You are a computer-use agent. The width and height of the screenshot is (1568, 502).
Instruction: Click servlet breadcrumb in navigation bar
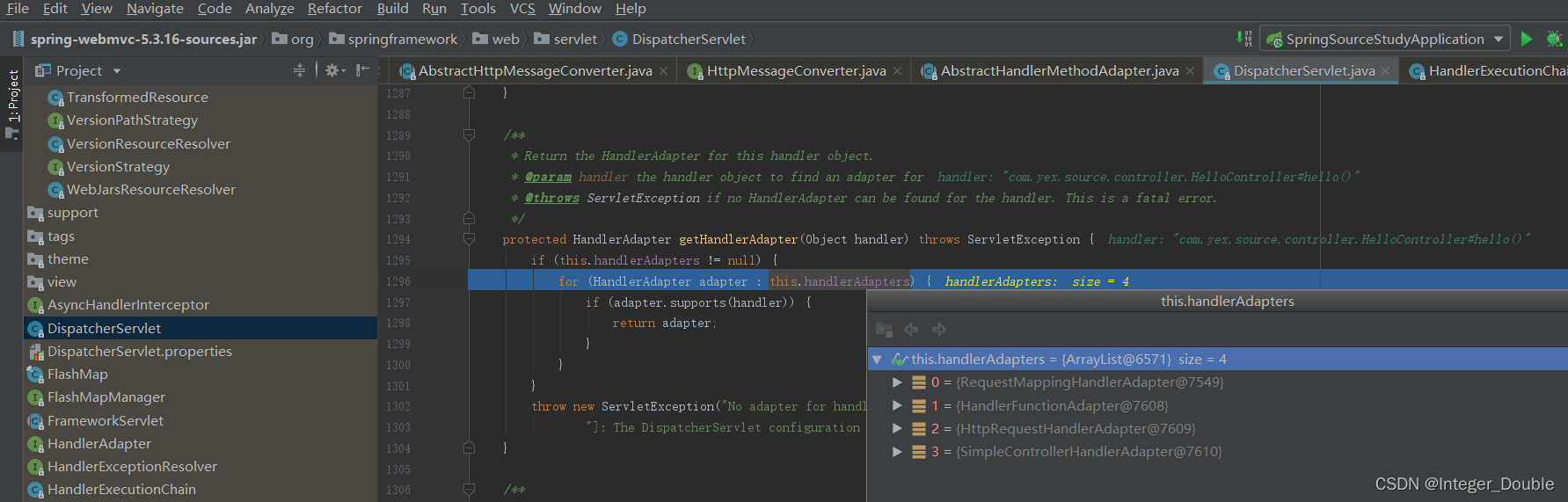[x=575, y=40]
